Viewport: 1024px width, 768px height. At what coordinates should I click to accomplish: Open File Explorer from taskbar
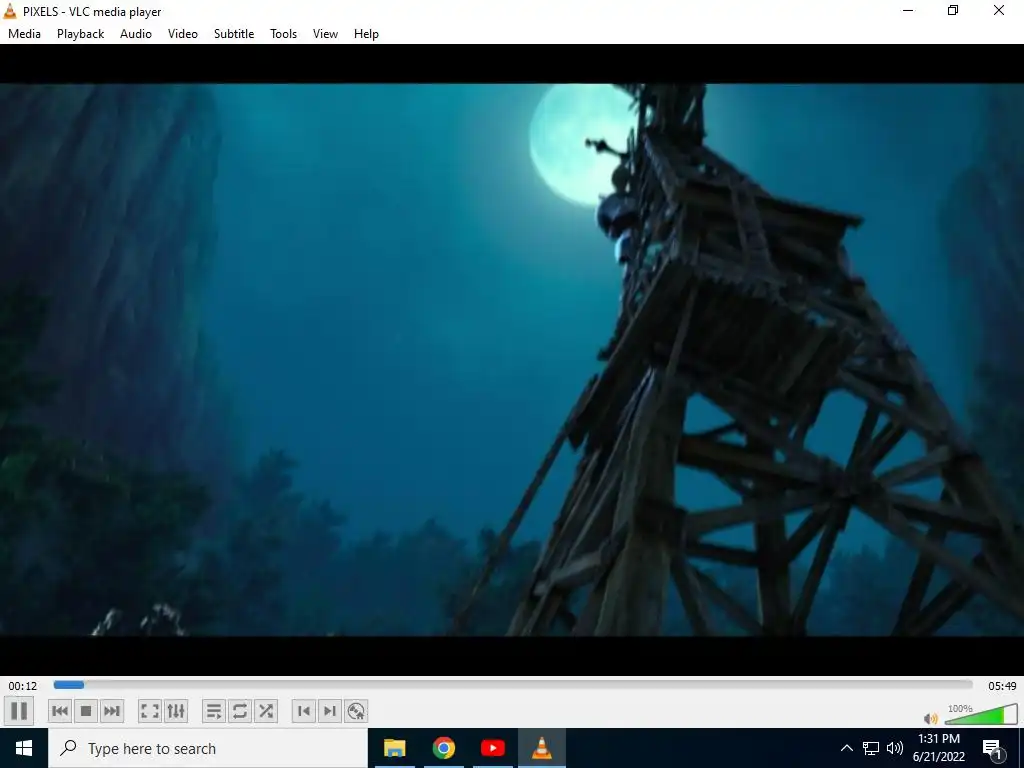394,748
